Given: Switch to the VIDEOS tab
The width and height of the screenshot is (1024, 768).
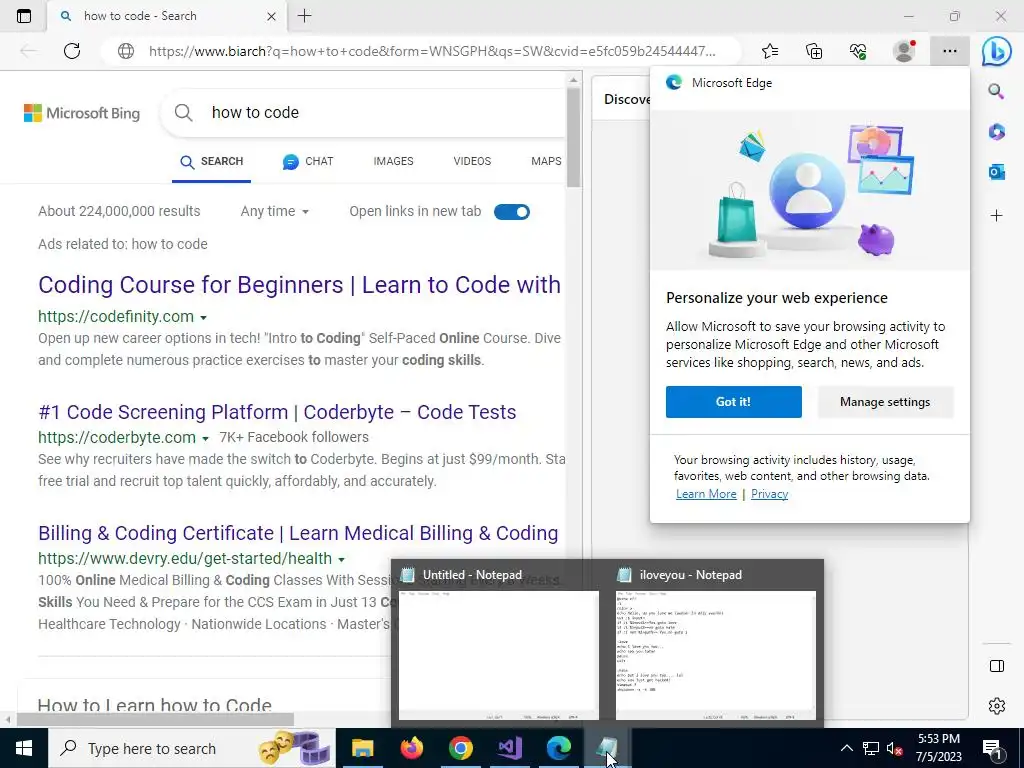Looking at the screenshot, I should (472, 161).
